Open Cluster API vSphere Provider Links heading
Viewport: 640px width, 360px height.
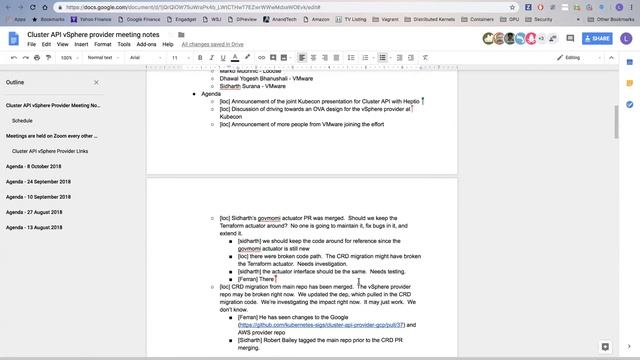(50, 151)
